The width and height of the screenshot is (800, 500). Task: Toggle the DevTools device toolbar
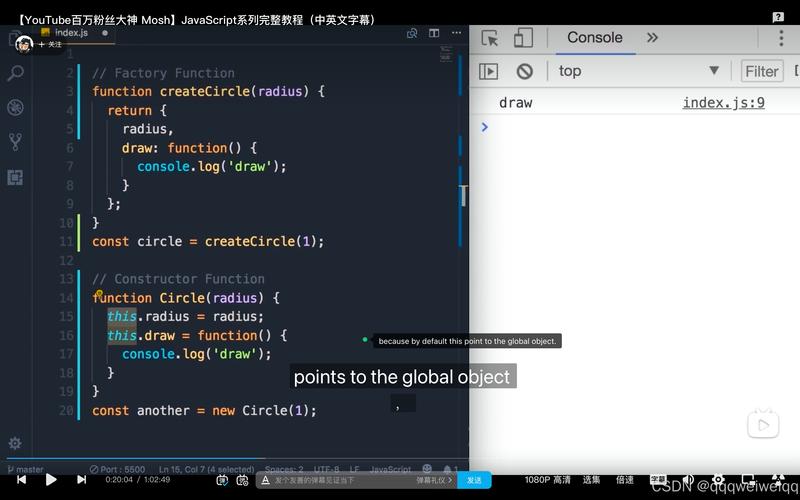[x=523, y=38]
